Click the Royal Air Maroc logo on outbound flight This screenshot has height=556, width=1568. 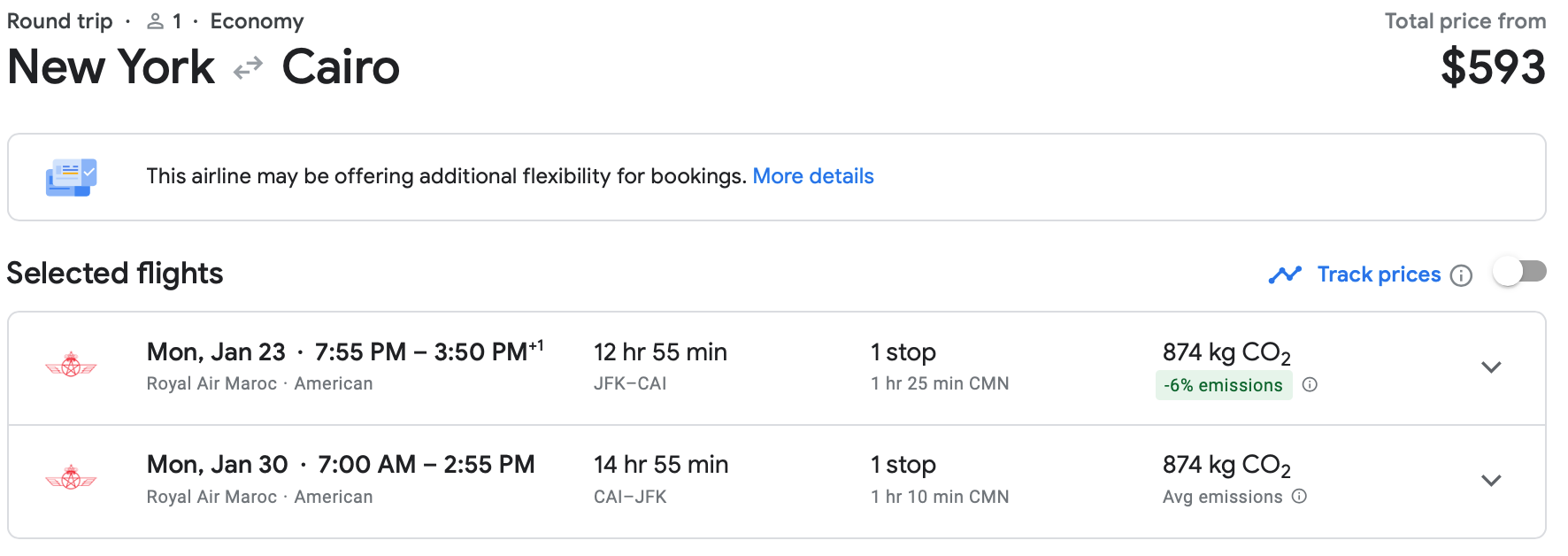[71, 365]
